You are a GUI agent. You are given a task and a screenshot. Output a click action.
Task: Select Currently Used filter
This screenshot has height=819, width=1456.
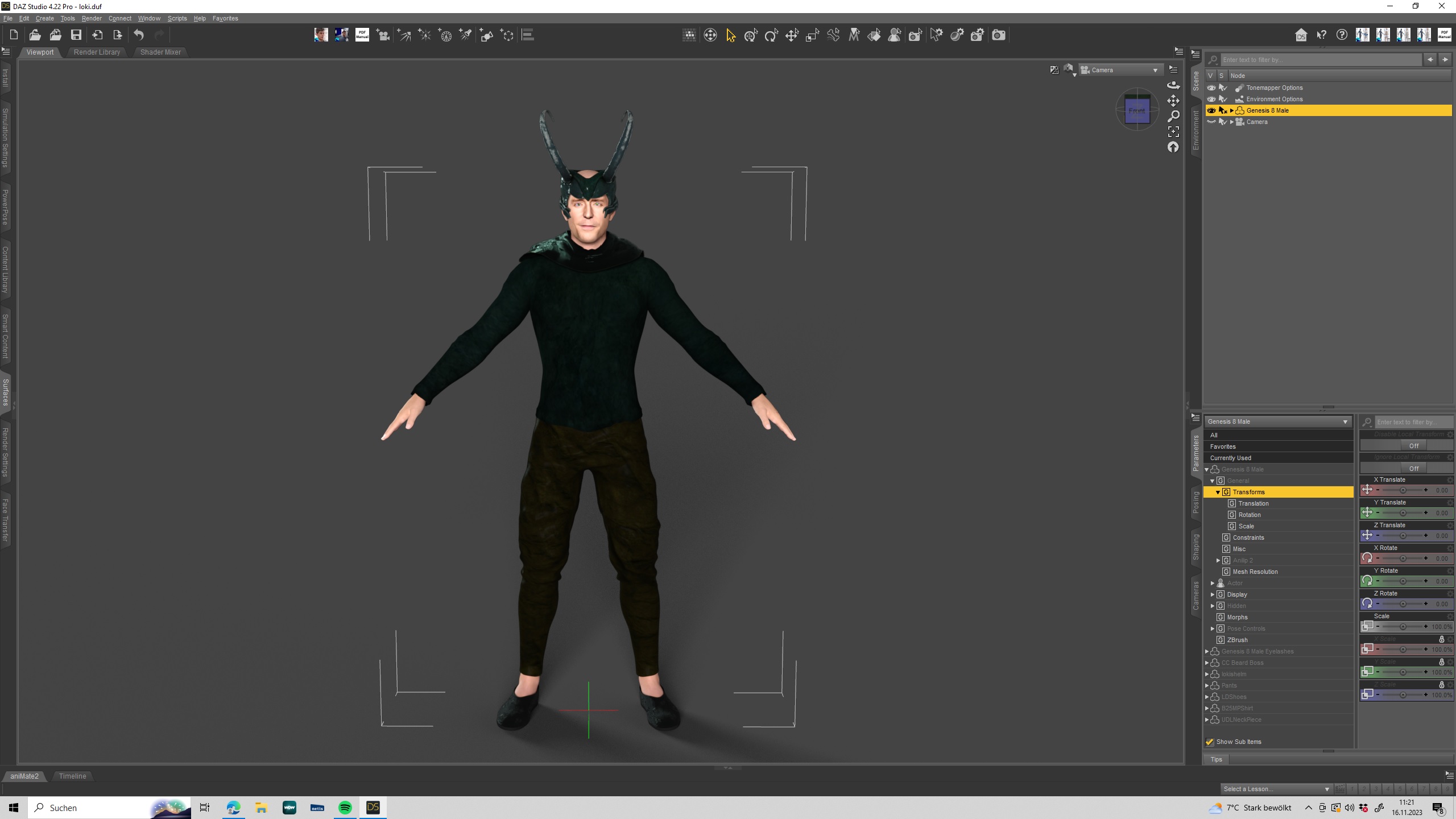(1230, 458)
